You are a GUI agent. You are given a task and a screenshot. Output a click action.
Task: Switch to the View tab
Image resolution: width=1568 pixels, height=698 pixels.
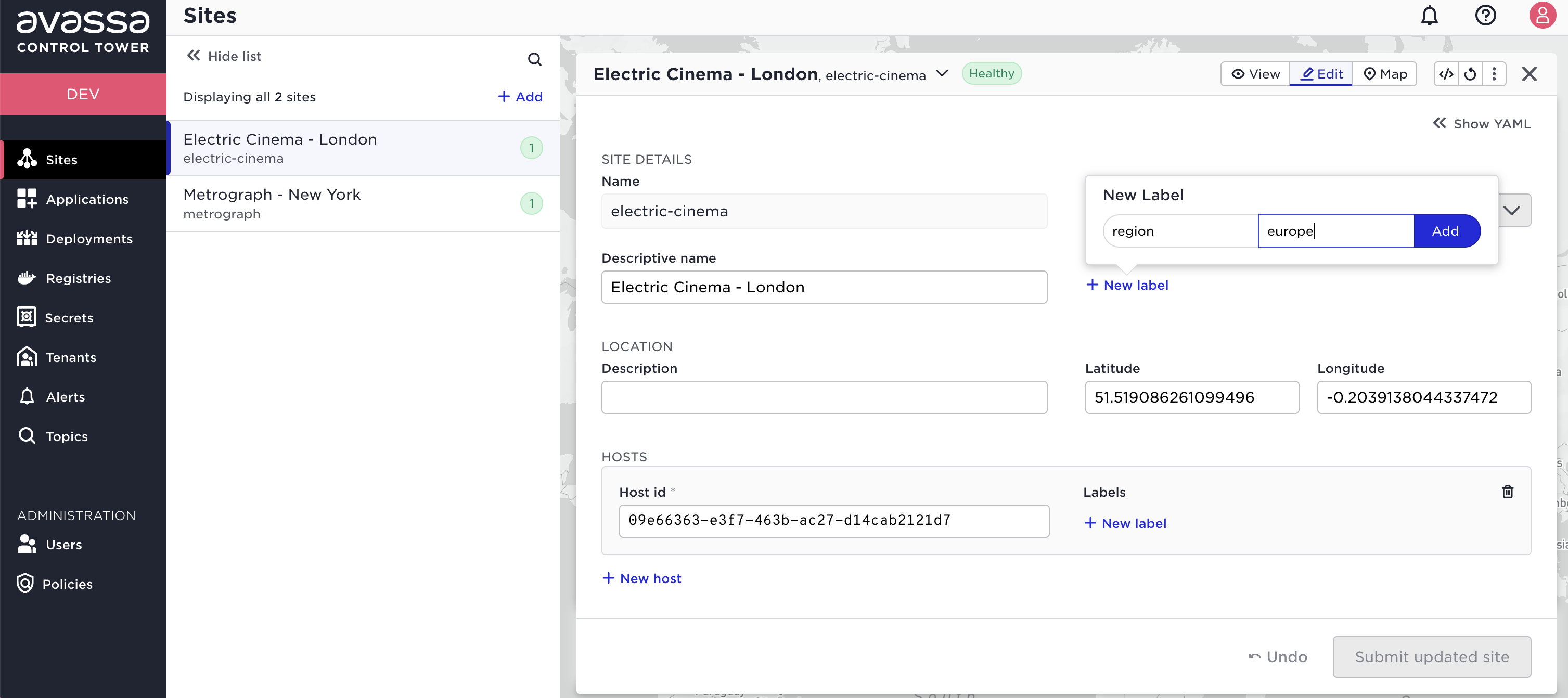click(1254, 74)
